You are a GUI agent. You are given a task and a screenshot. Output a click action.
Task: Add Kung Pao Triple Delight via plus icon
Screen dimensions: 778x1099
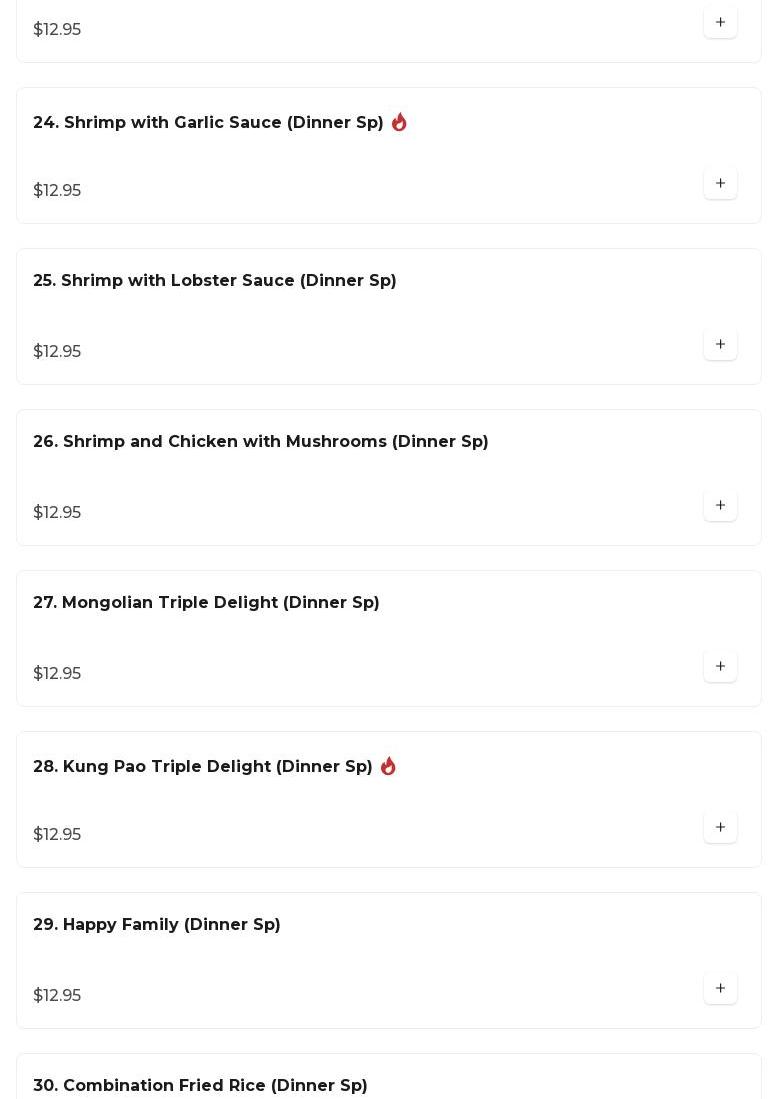[x=720, y=828]
